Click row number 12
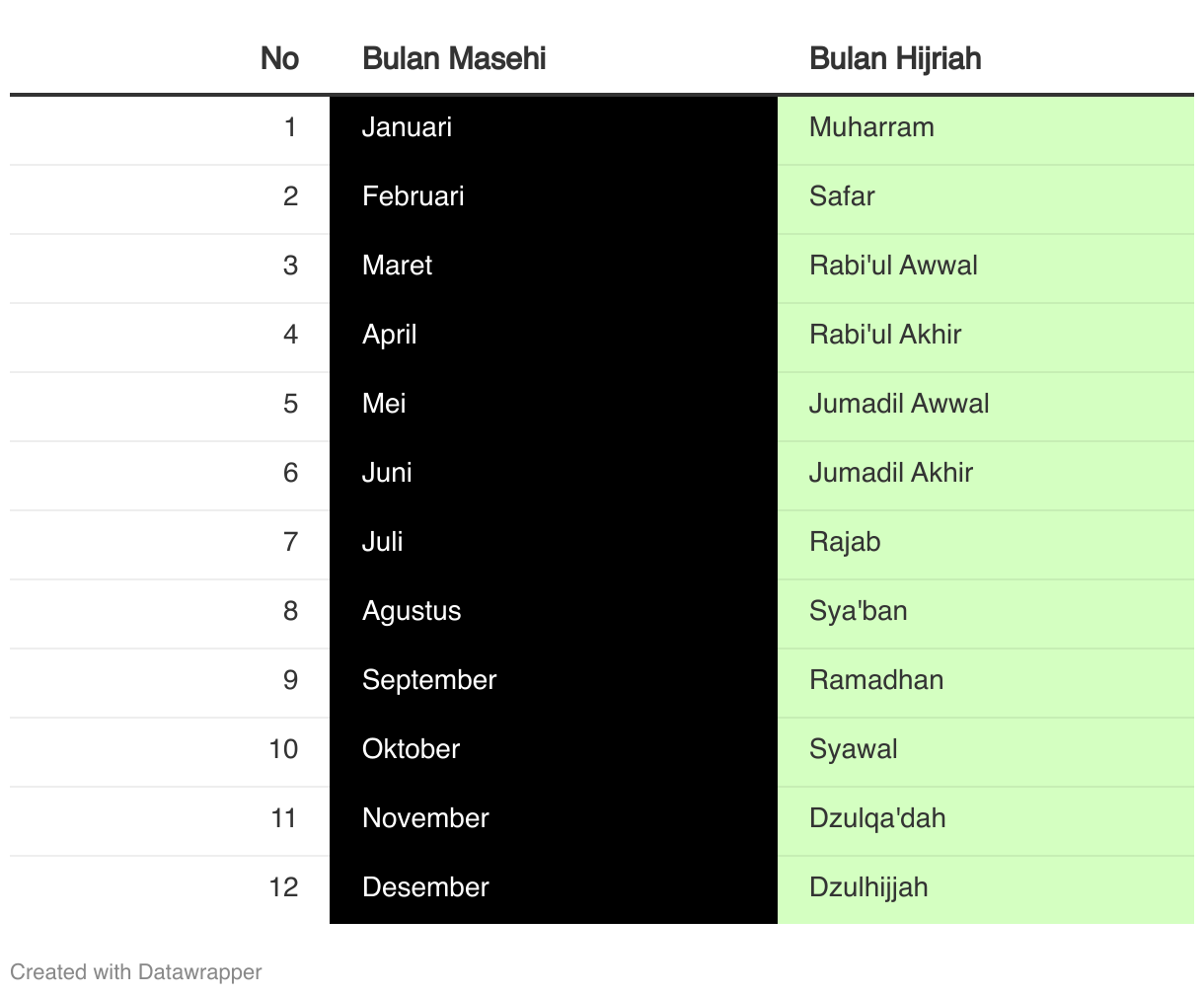 (x=283, y=887)
